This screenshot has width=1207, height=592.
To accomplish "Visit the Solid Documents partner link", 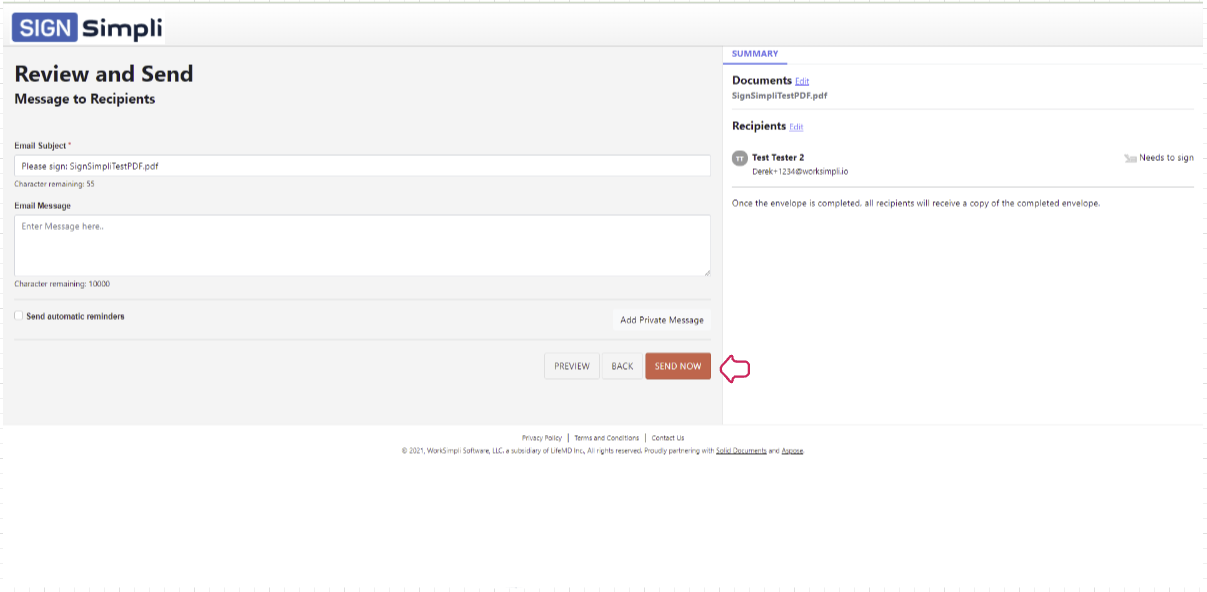I will 741,451.
